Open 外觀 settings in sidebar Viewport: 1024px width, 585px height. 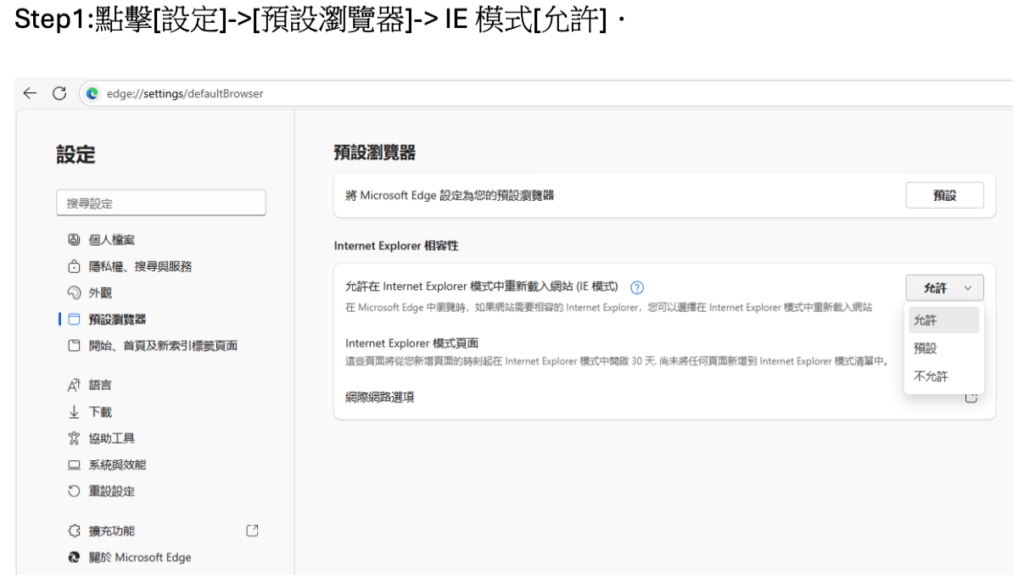(98, 293)
